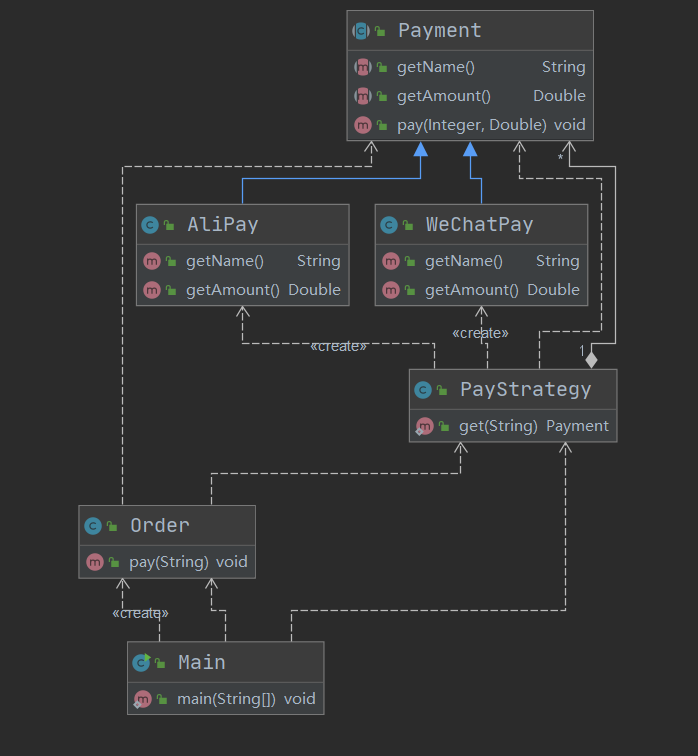Select the WeChatPay class title

coord(480,225)
